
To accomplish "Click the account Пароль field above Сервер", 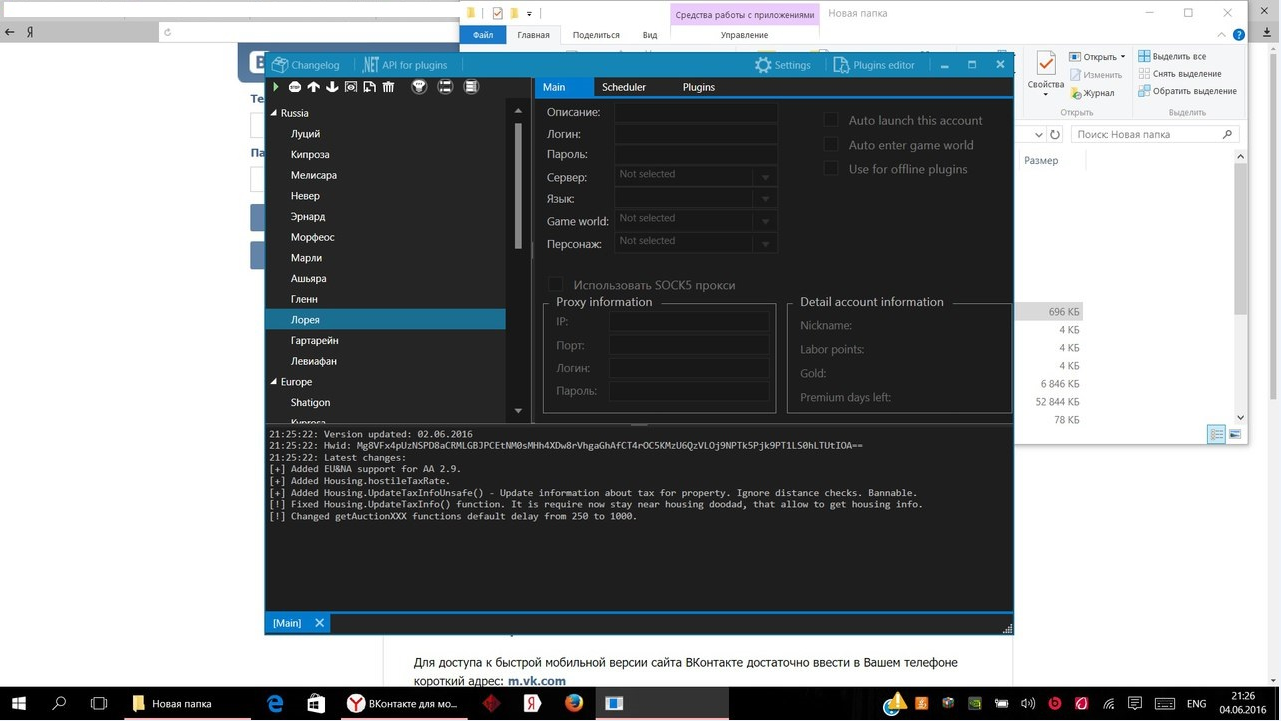I will tap(696, 154).
